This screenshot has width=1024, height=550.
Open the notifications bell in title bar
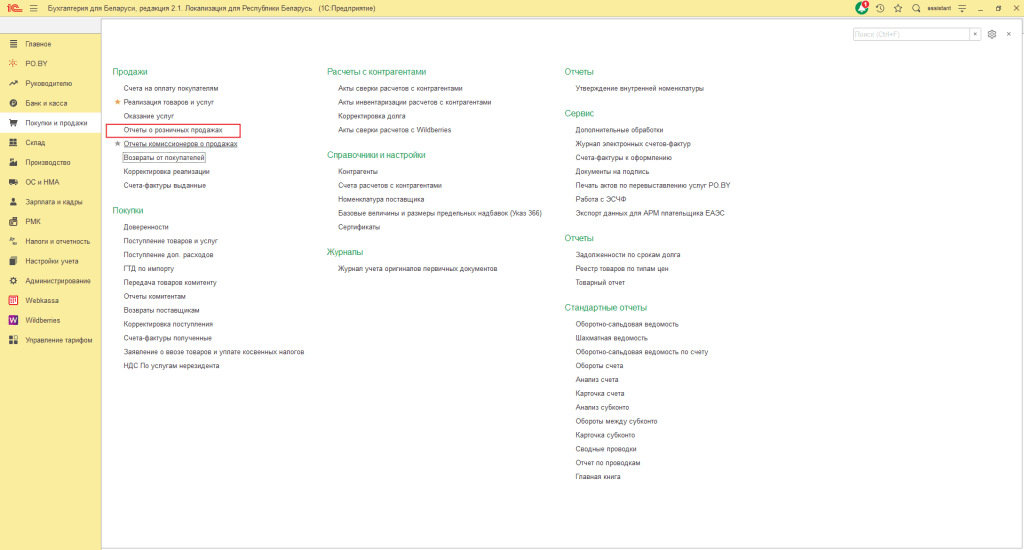[862, 8]
